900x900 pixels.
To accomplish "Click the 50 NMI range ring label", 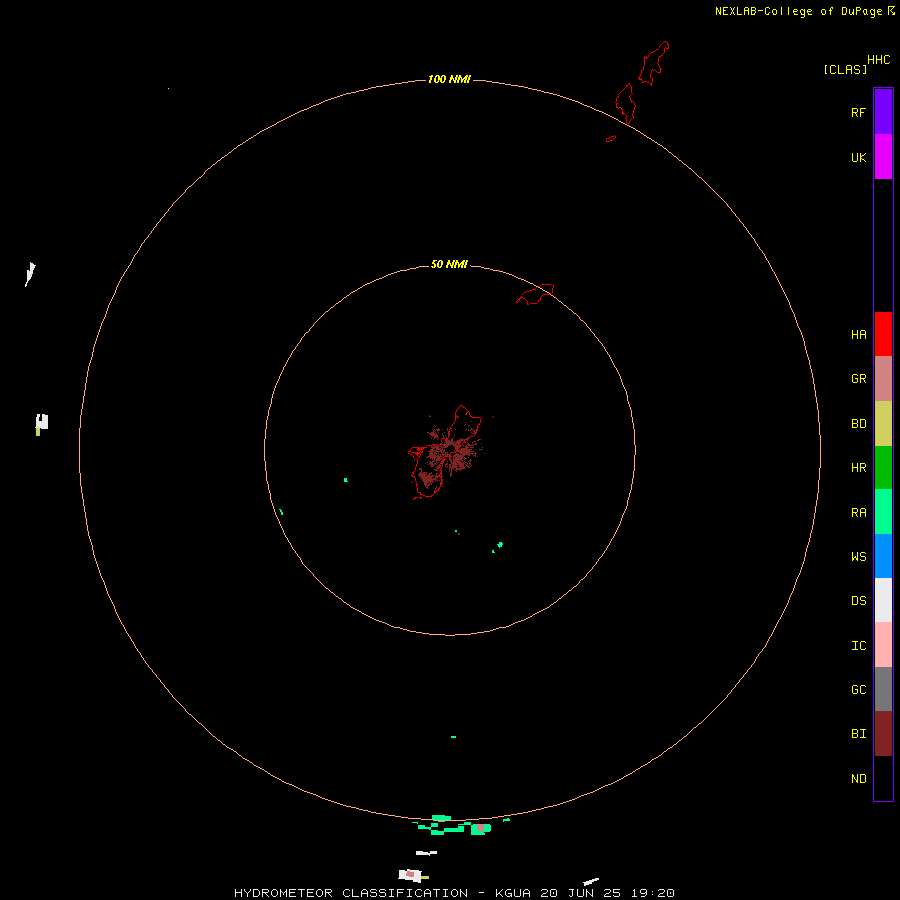I will tap(449, 264).
